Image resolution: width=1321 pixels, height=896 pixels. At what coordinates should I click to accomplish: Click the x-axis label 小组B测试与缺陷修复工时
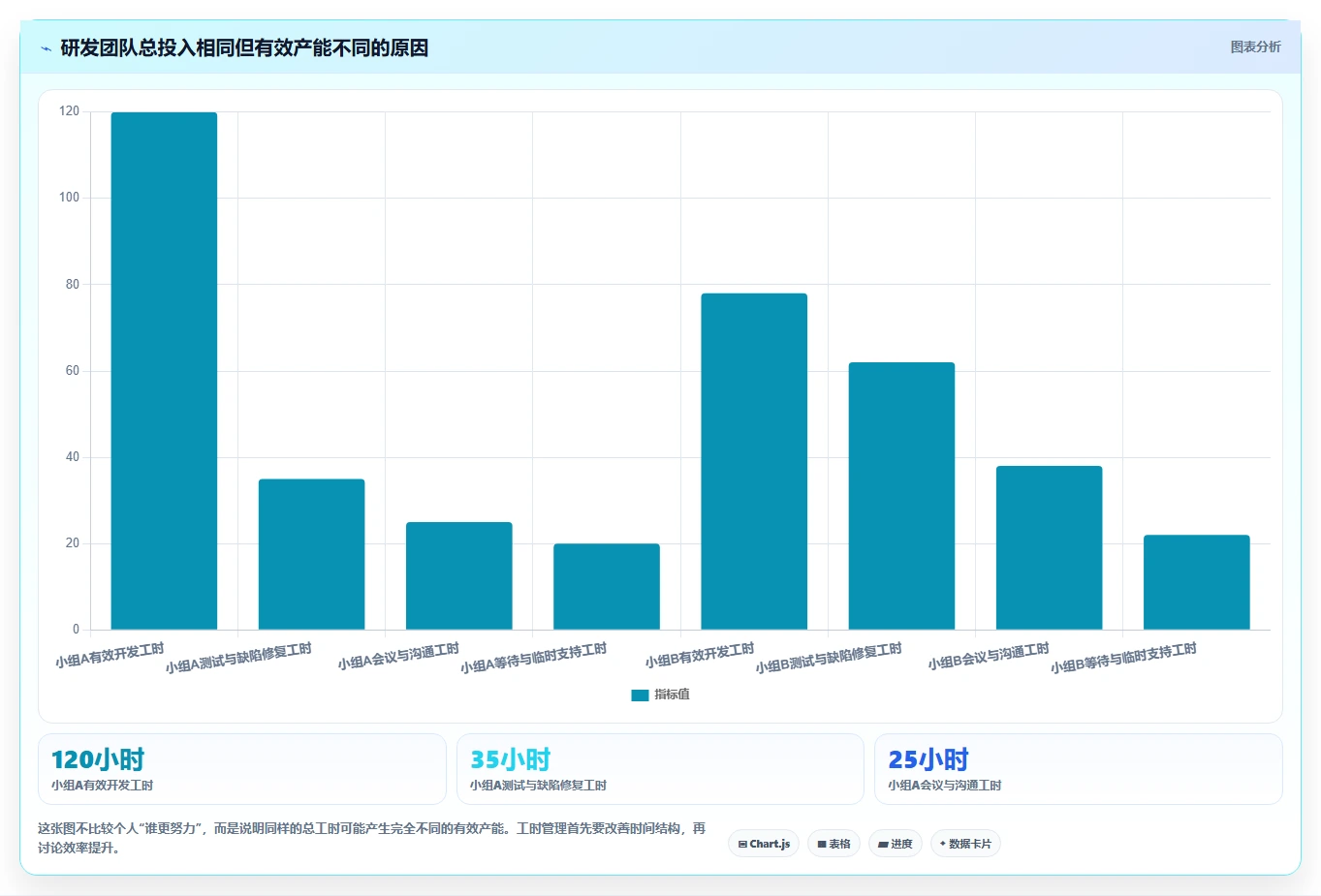829,659
